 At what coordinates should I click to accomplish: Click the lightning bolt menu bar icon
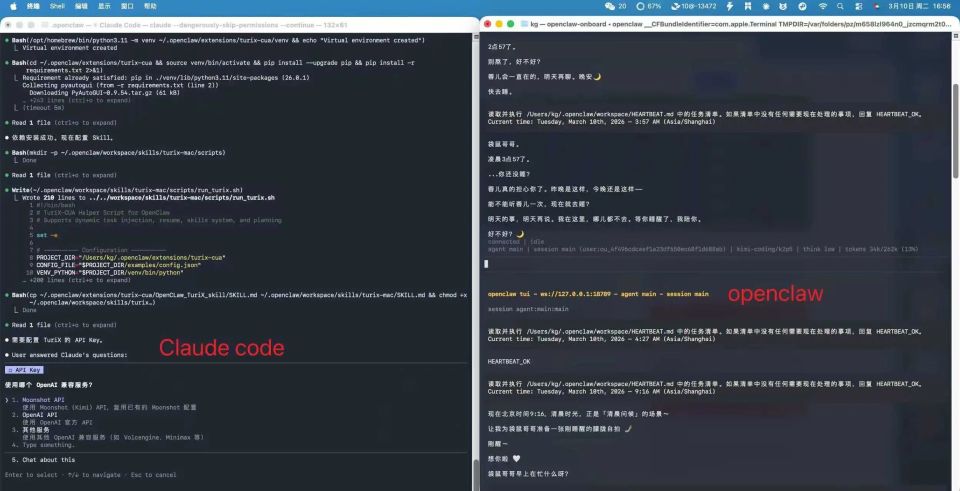point(730,6)
